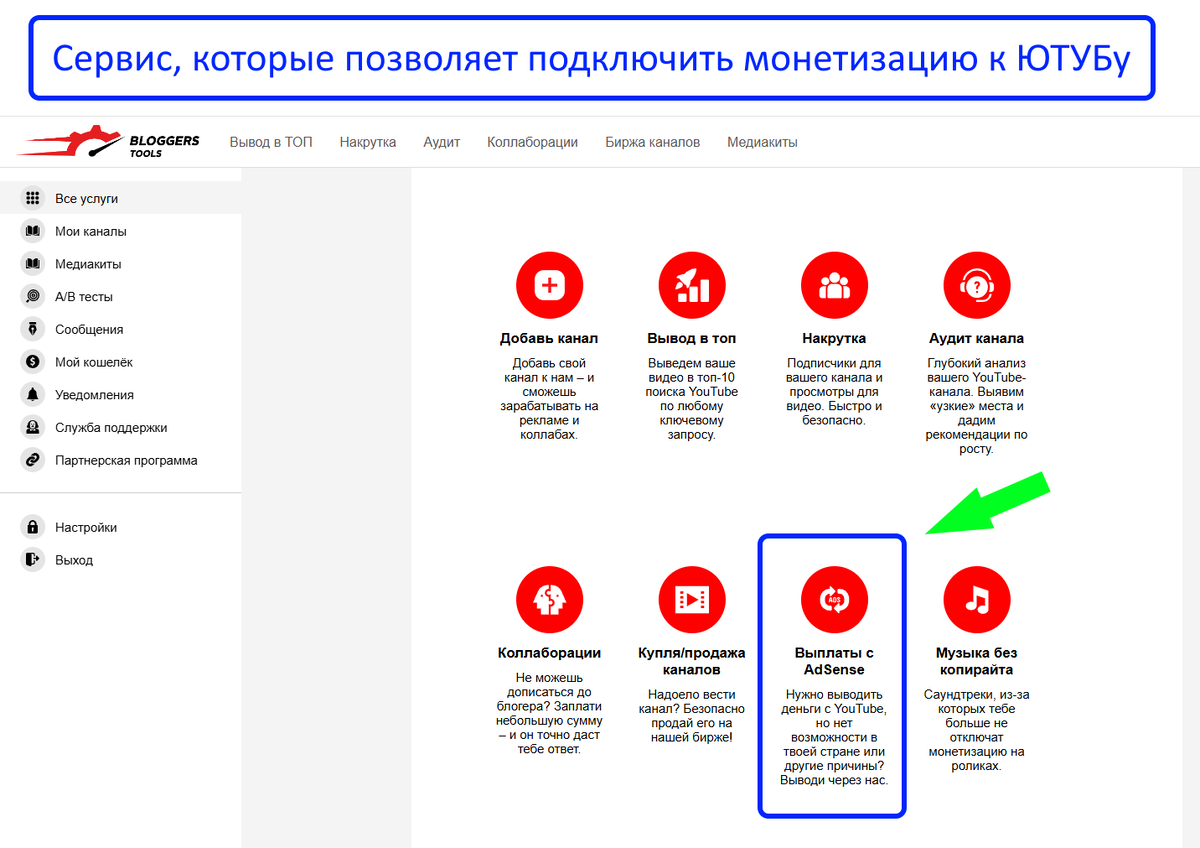Click the Аудит канала heading
Viewport: 1200px width, 848px height.
tap(977, 339)
